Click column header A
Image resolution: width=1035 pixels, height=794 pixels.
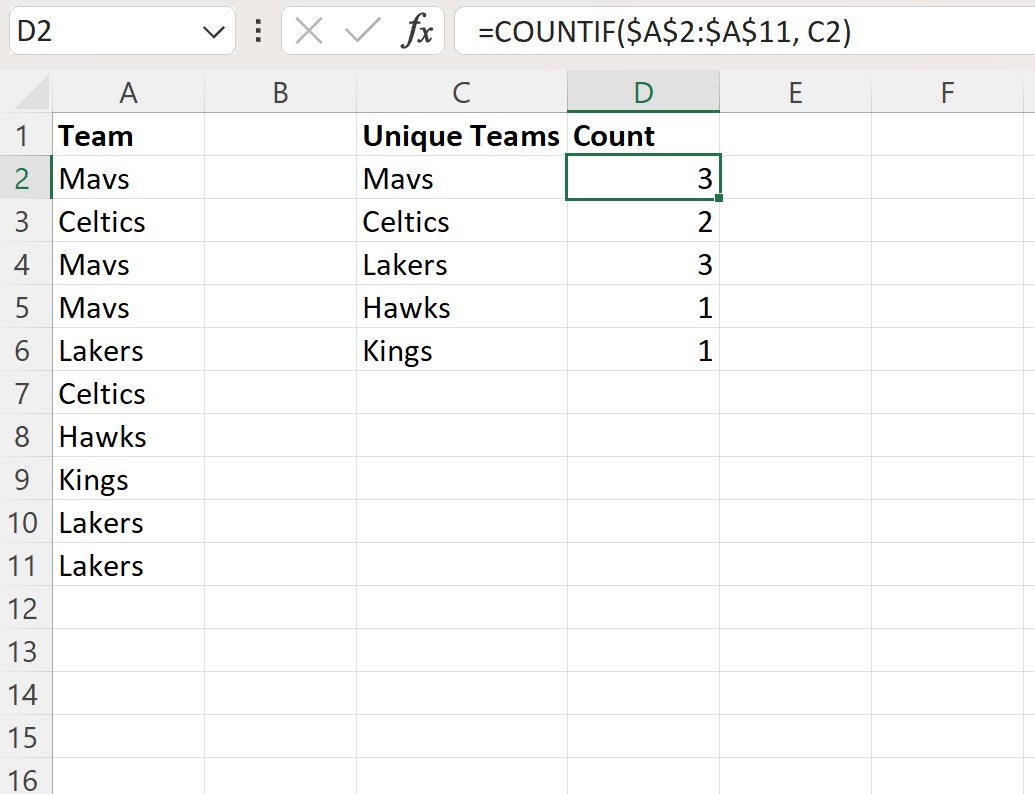pyautogui.click(x=128, y=91)
